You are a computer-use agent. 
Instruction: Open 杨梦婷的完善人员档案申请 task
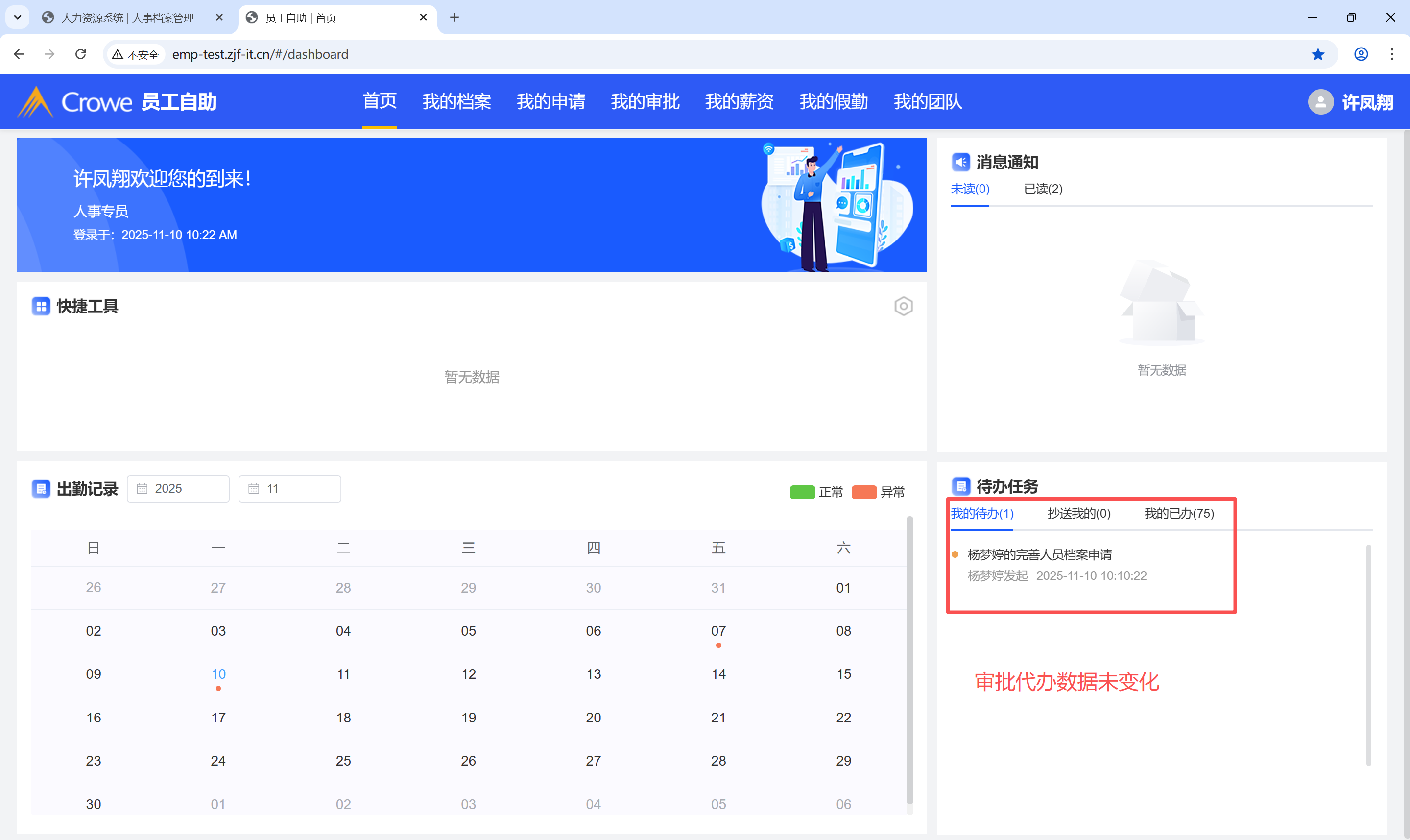point(1039,554)
